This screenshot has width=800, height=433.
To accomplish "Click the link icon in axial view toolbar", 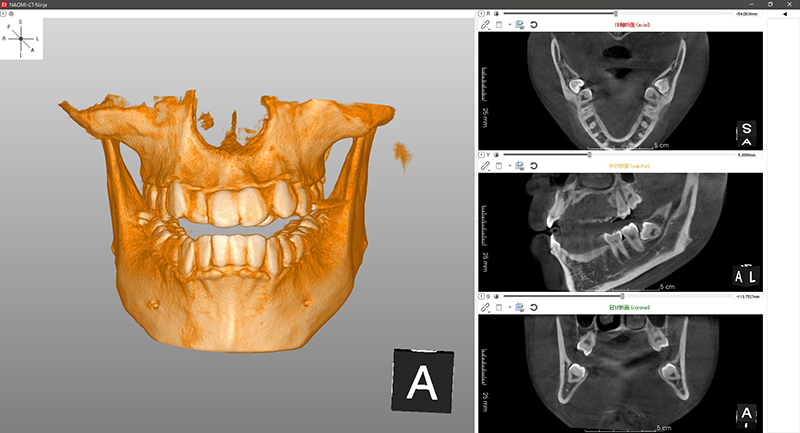I will [485, 24].
